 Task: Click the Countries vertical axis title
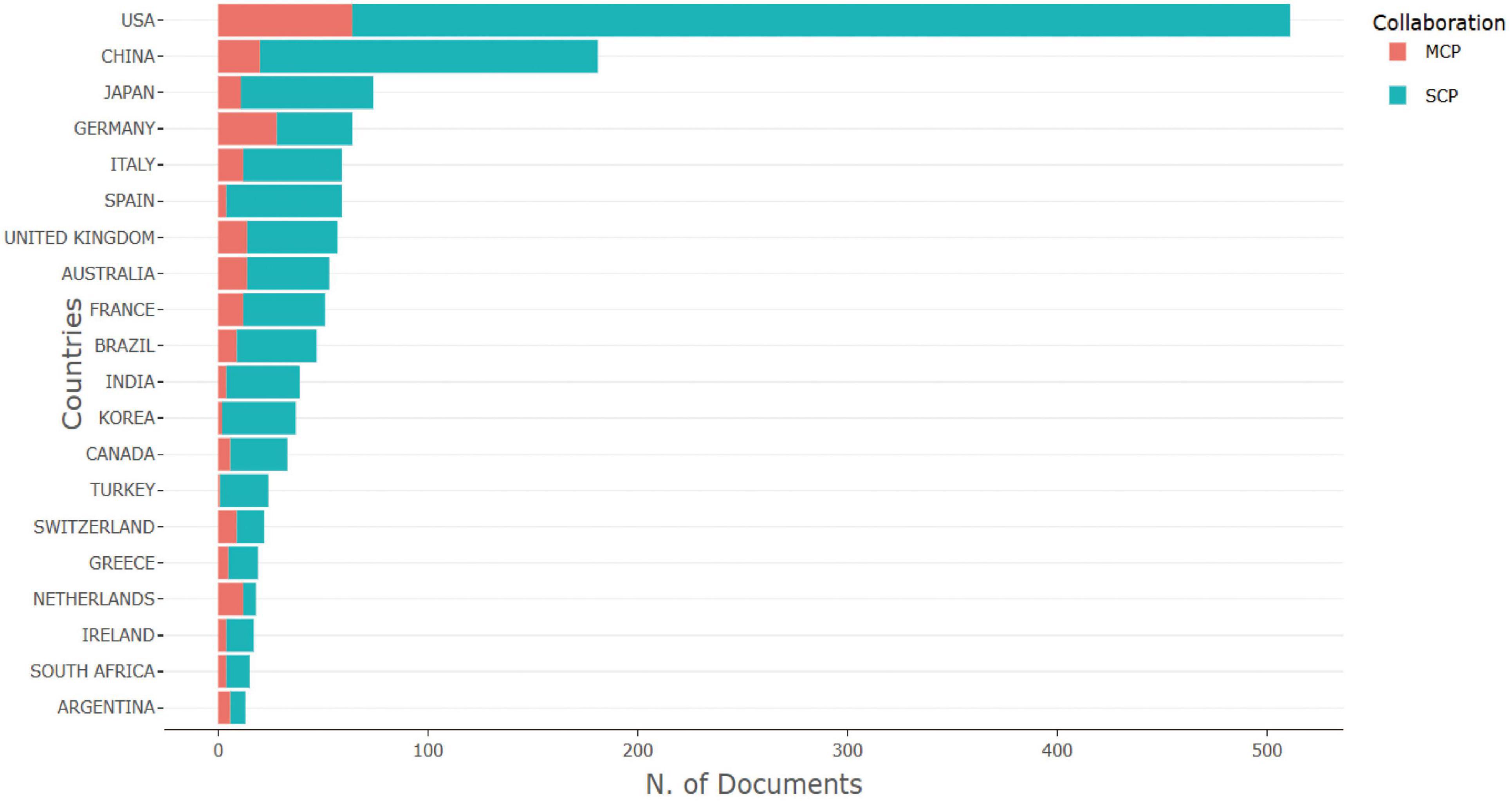pyautogui.click(x=72, y=364)
